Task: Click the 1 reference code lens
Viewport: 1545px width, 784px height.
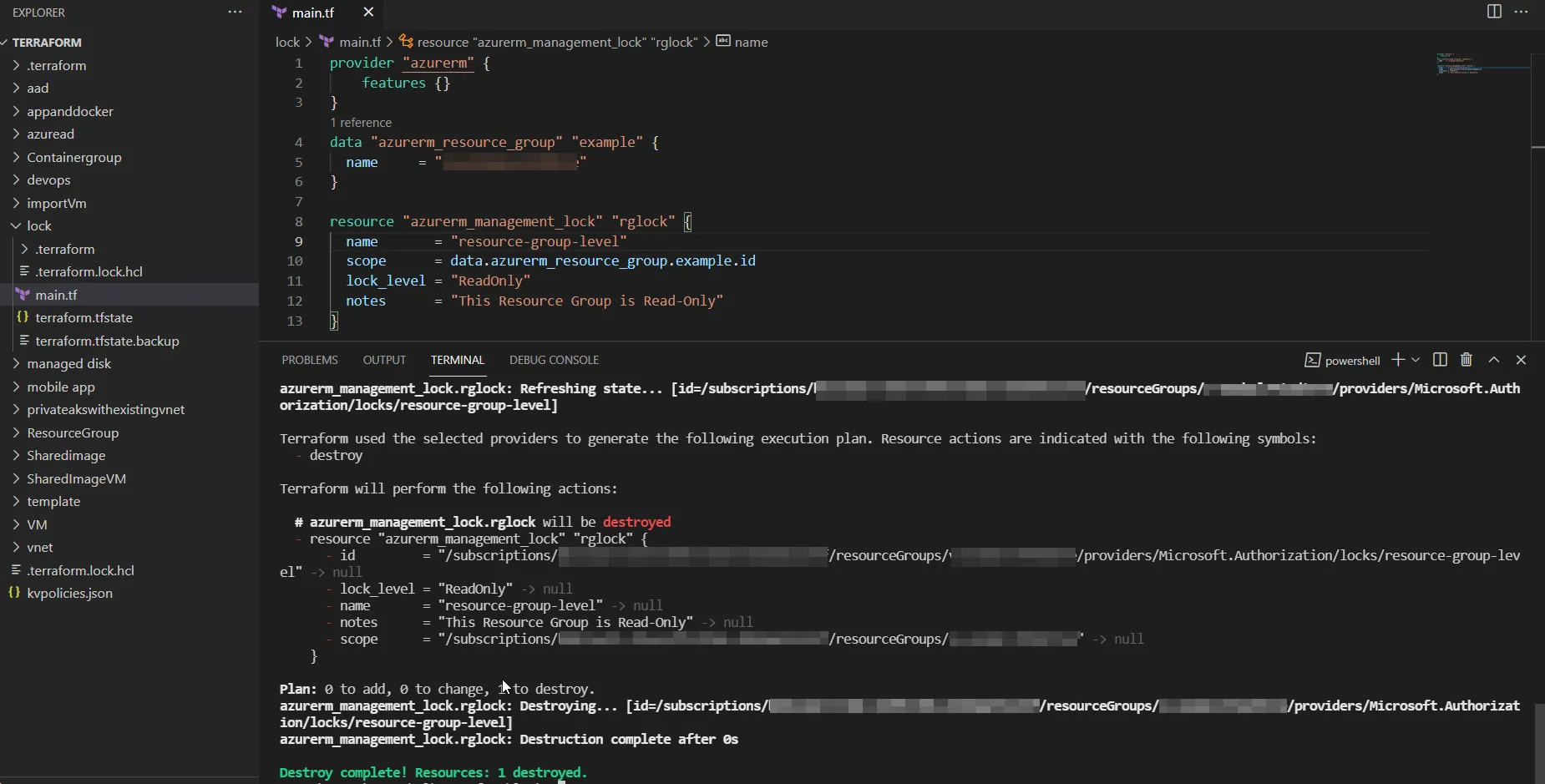Action: (x=361, y=123)
